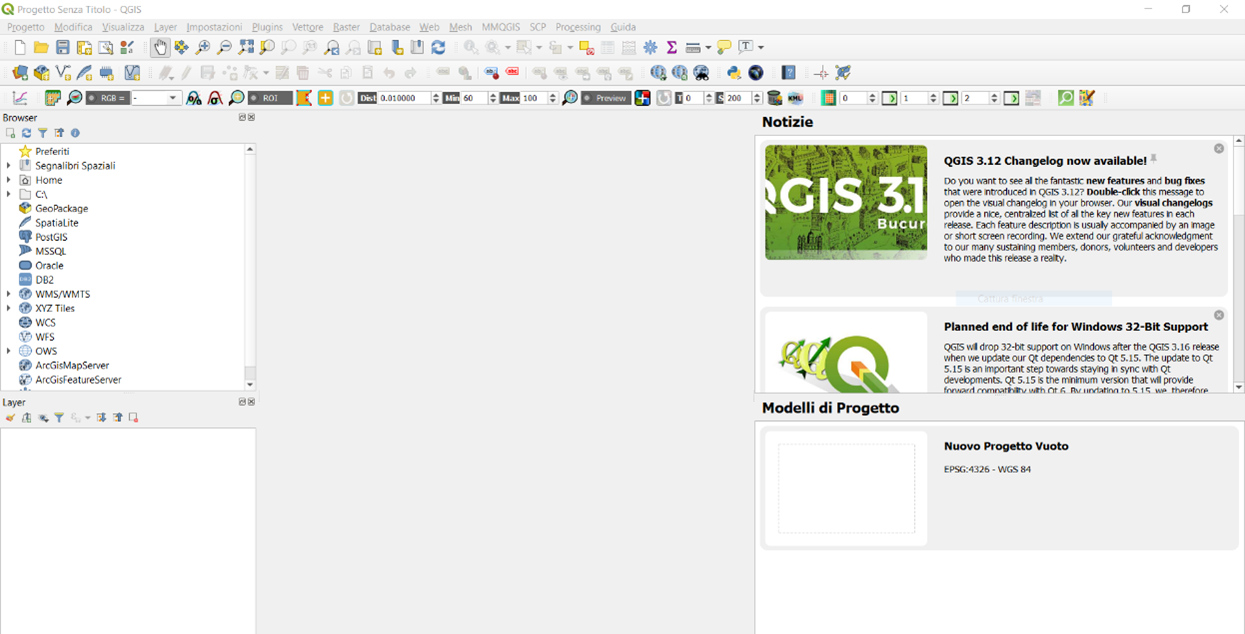This screenshot has width=1245, height=634.
Task: Dismiss the 32-Bit Support news card
Action: pos(1219,315)
